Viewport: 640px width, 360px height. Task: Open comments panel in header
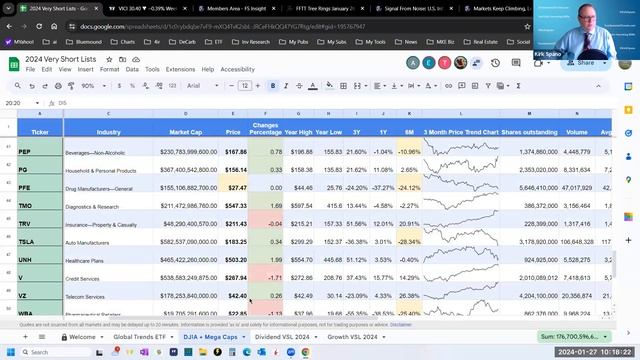coord(516,63)
